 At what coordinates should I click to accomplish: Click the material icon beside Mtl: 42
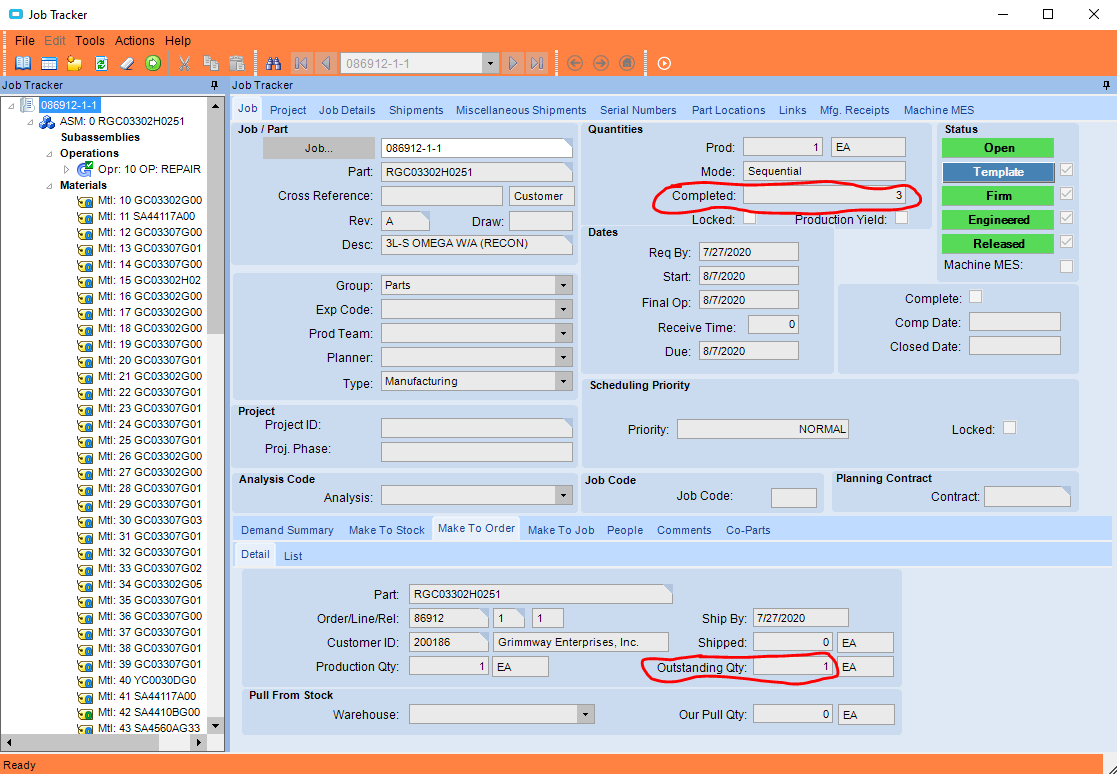click(85, 713)
